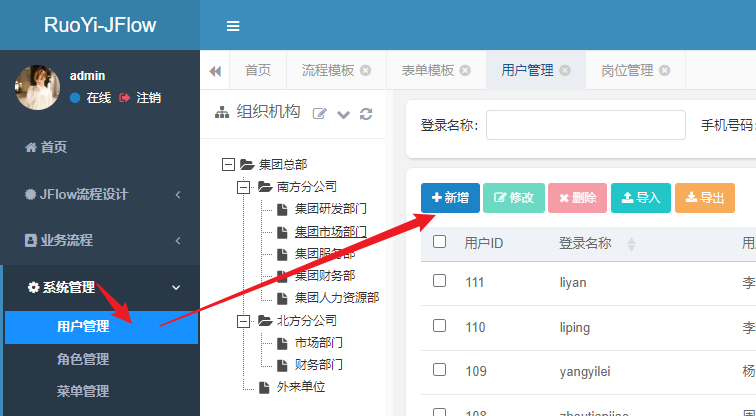The width and height of the screenshot is (756, 416).
Task: Click the hamburger menu toggle icon
Action: (233, 26)
